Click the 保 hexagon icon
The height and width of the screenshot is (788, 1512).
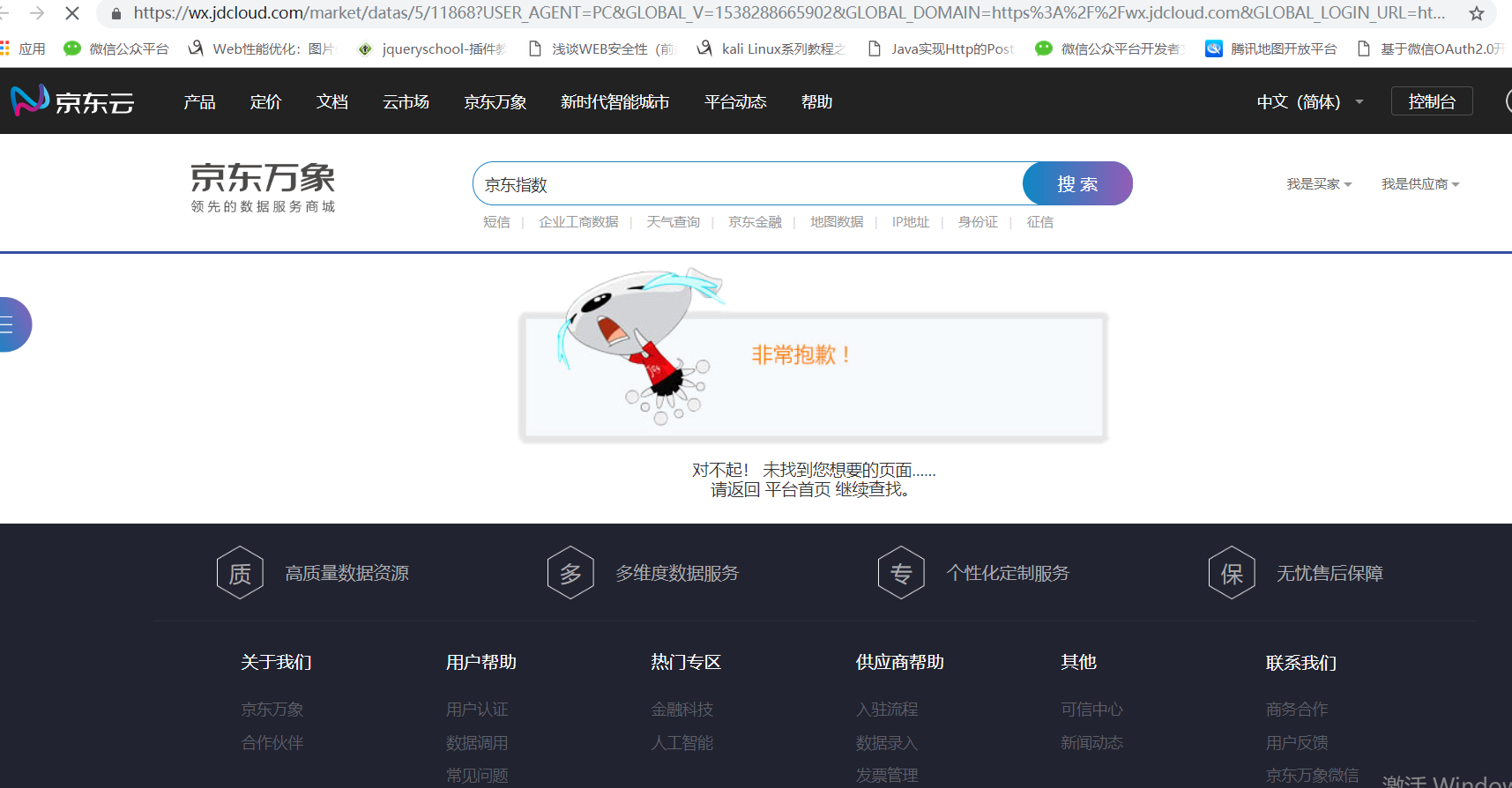1232,573
